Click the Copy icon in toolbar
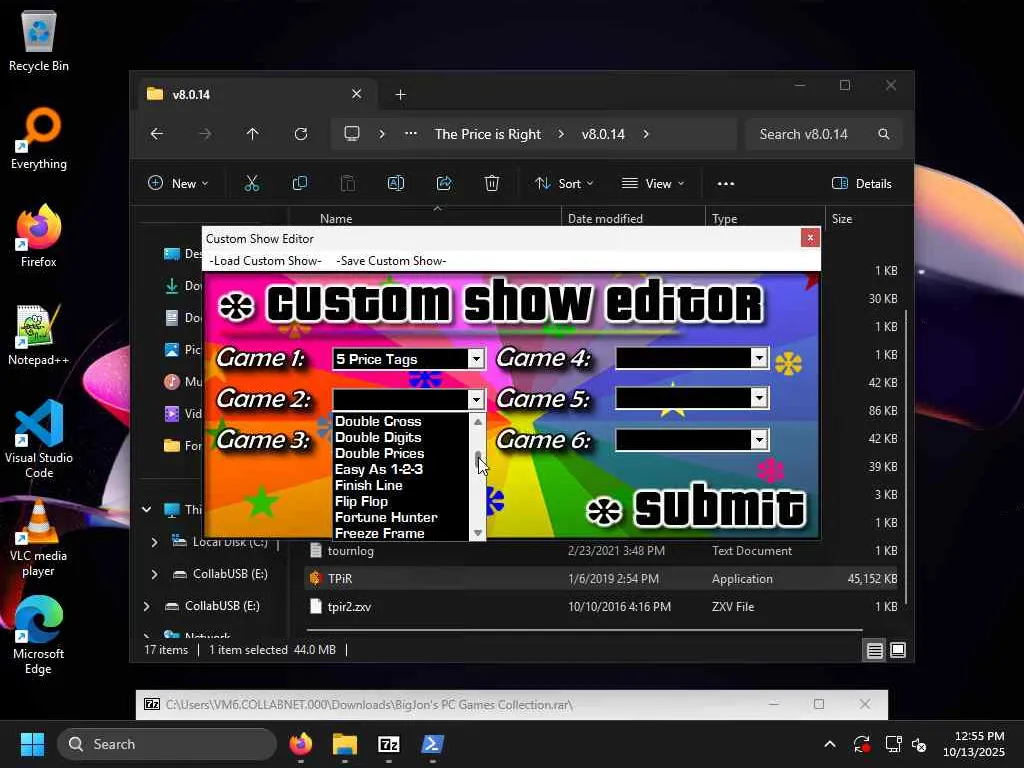This screenshot has height=768, width=1024. tap(300, 184)
